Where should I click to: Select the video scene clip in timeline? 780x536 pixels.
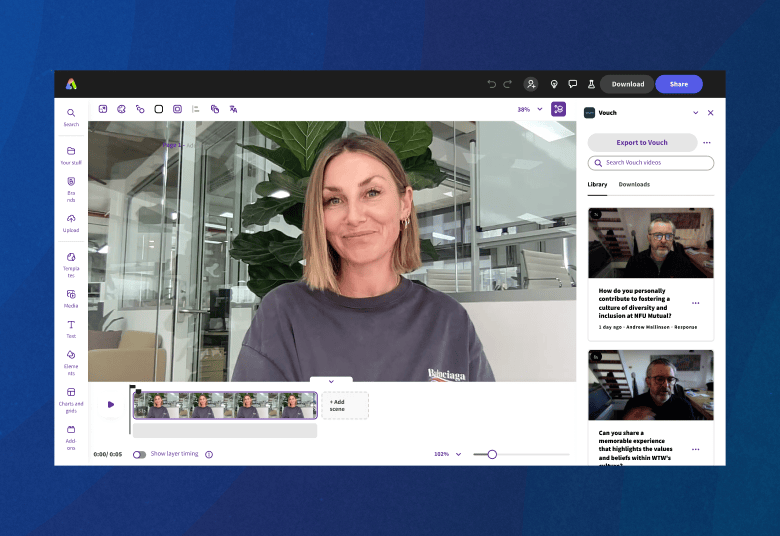pyautogui.click(x=225, y=405)
